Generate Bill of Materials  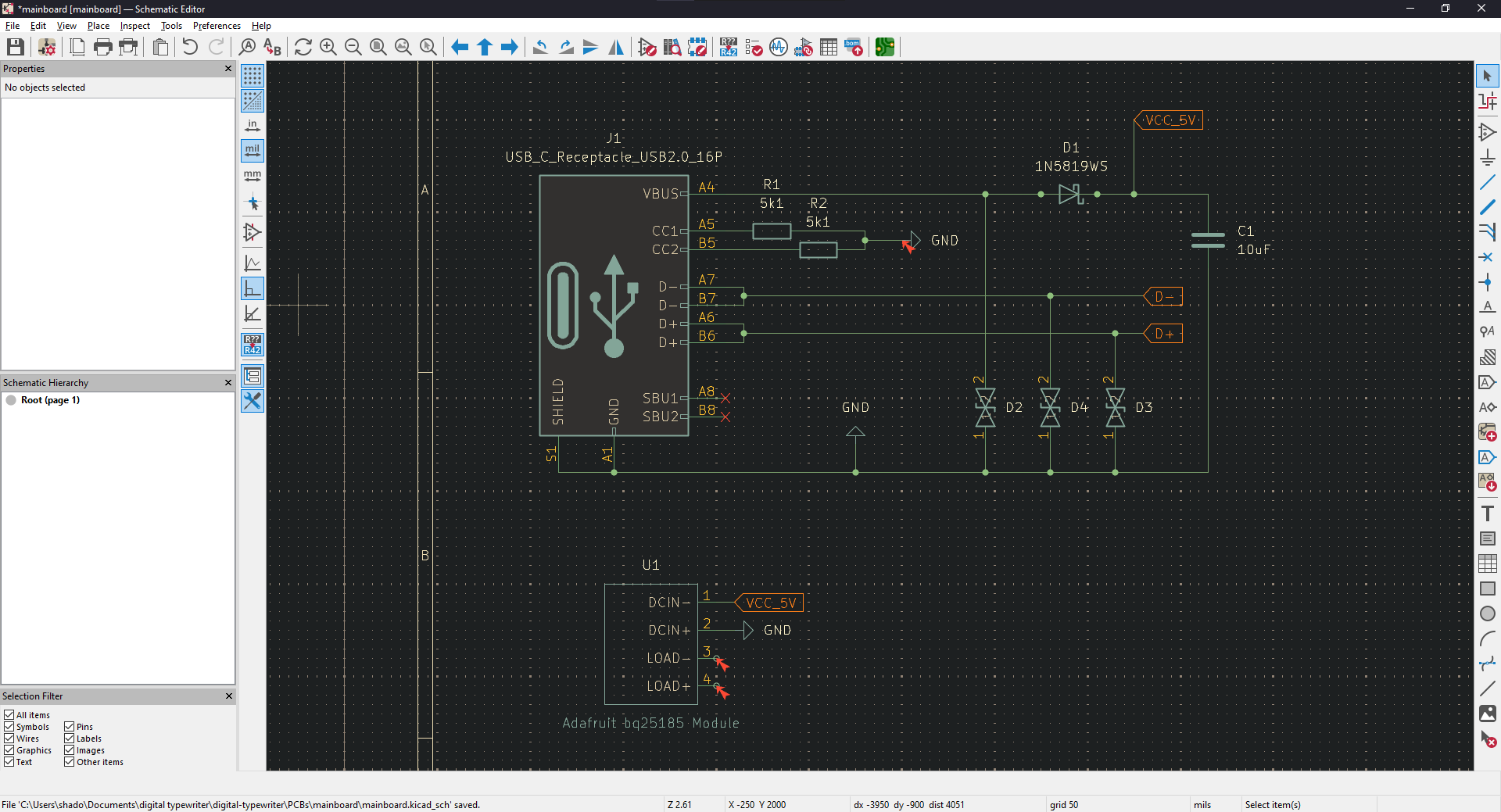854,48
